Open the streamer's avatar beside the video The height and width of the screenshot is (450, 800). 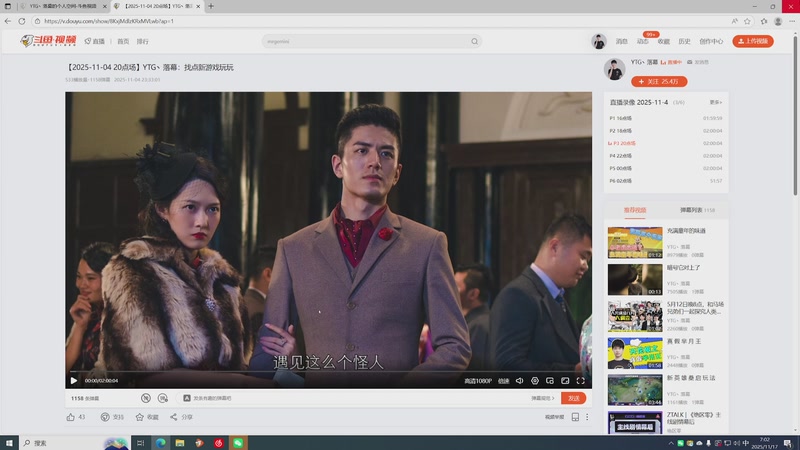click(x=614, y=69)
